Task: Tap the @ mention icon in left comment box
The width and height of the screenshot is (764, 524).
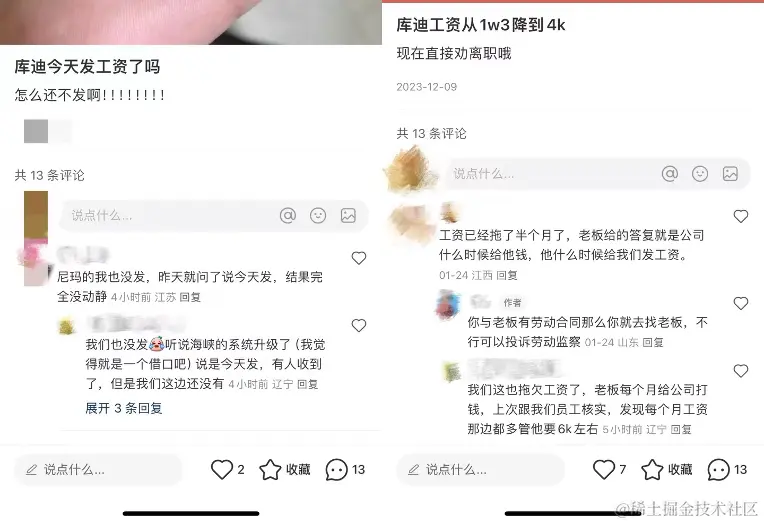Action: point(287,215)
